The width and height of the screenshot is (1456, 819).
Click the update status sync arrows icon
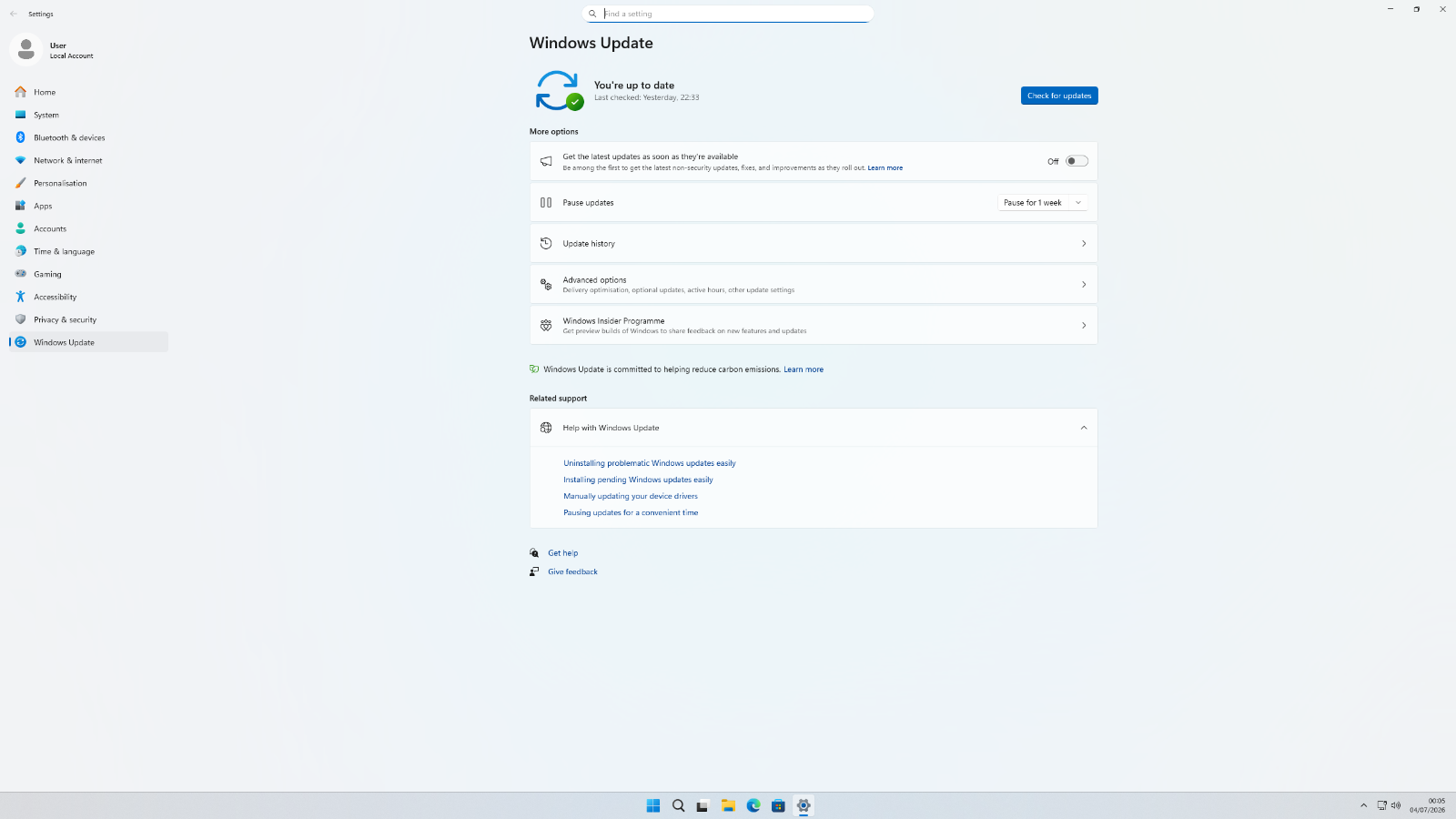tap(558, 91)
